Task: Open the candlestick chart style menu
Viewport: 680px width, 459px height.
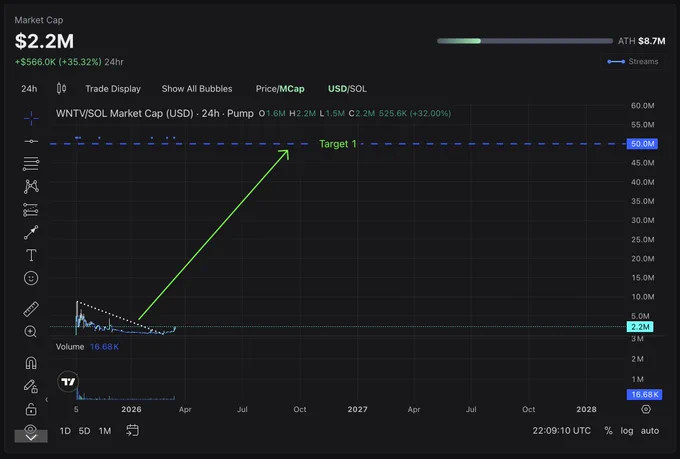Action: coord(62,89)
